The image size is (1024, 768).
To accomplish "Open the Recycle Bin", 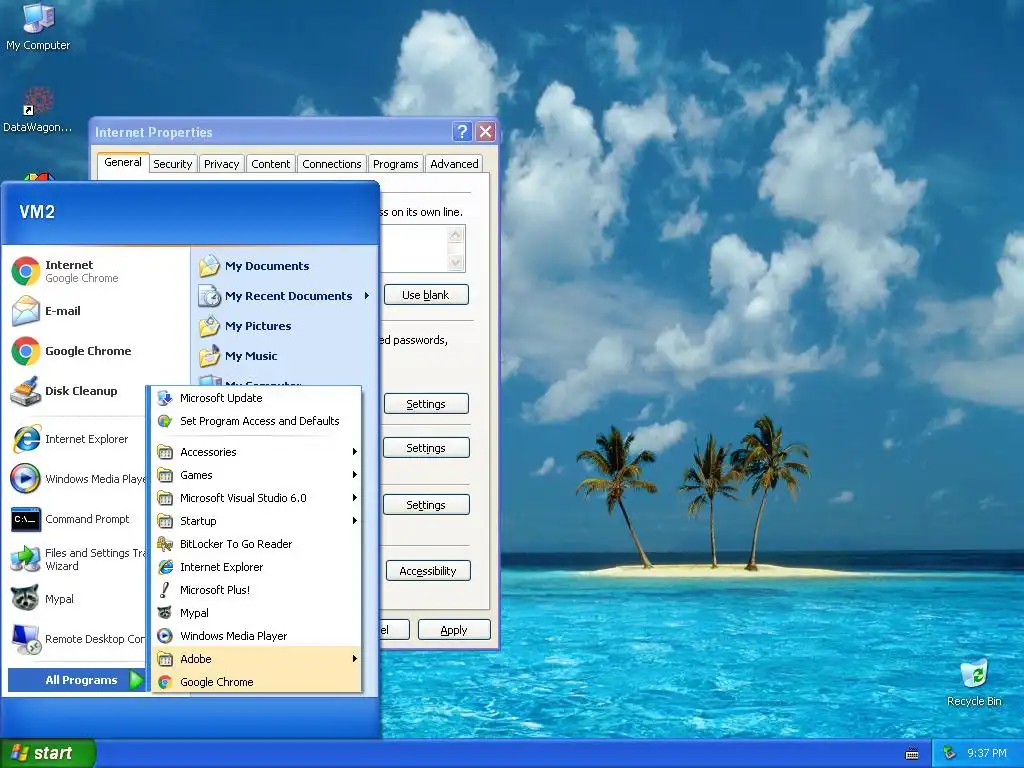I will coord(974,682).
